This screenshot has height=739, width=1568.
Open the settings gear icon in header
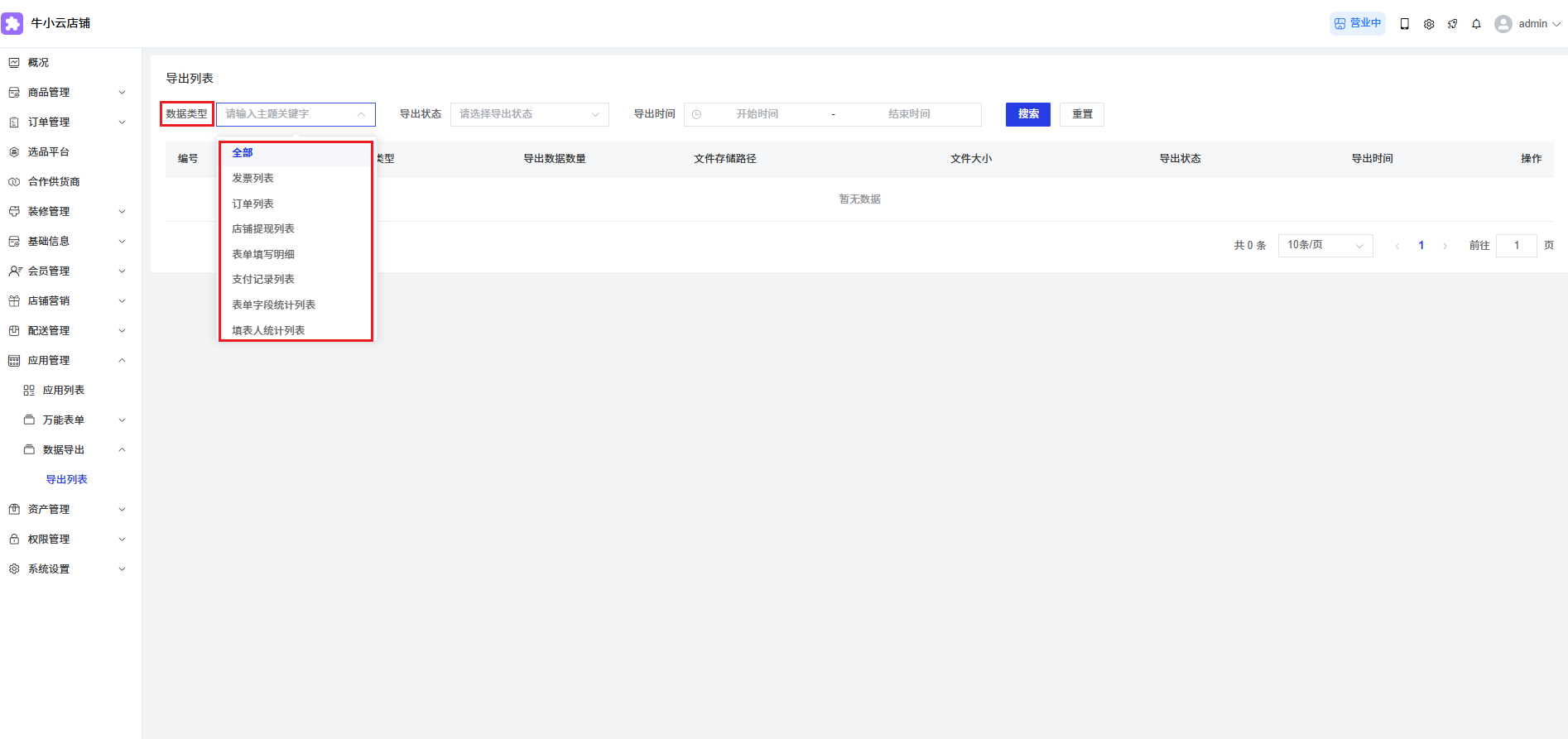point(1428,24)
